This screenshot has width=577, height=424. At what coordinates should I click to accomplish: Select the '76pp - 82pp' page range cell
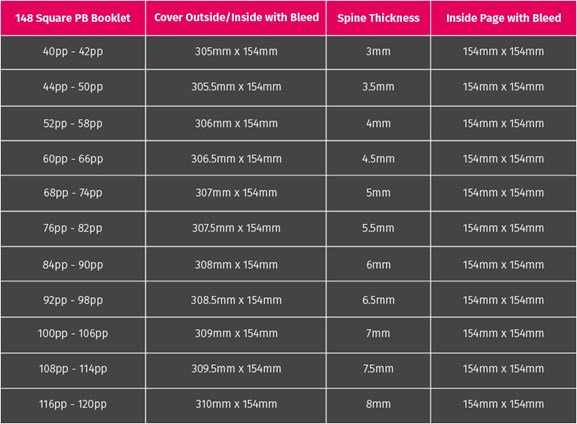(x=73, y=229)
